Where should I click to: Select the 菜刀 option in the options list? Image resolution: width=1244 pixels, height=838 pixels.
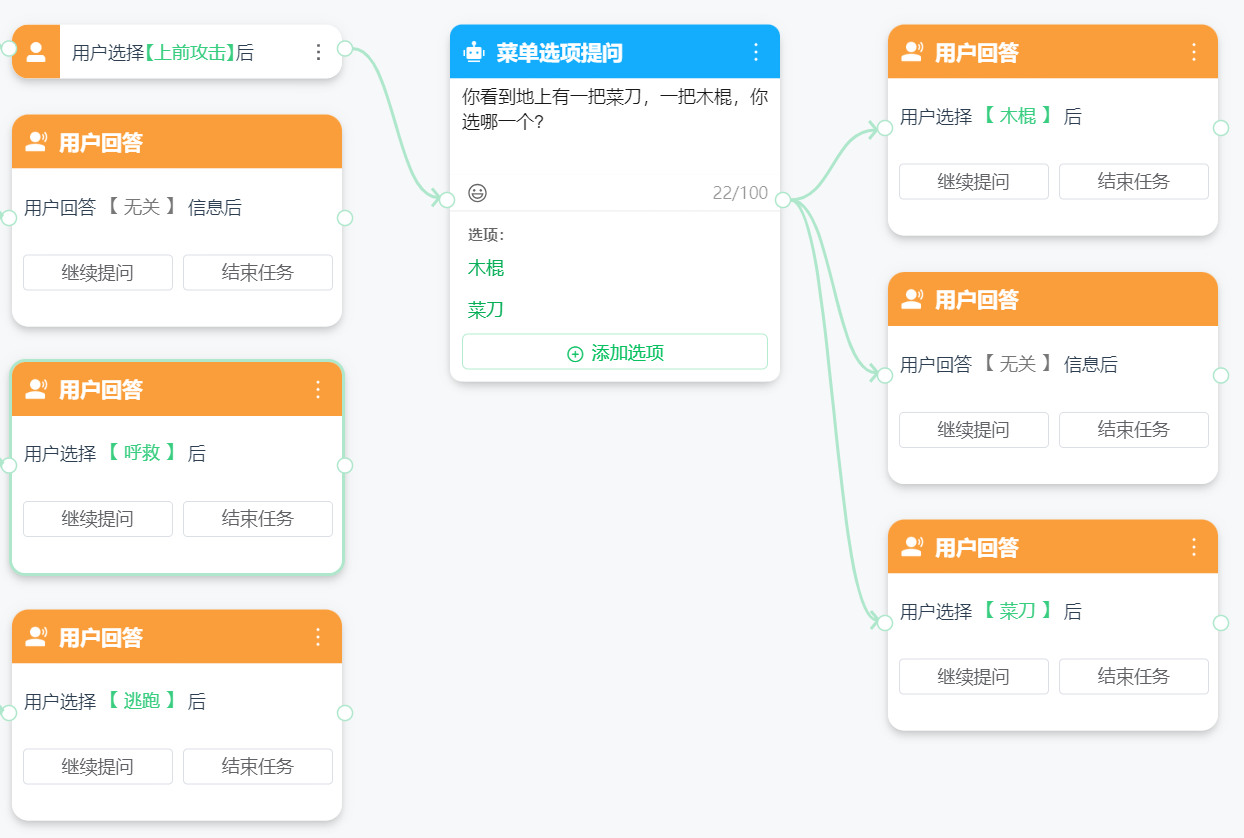486,310
